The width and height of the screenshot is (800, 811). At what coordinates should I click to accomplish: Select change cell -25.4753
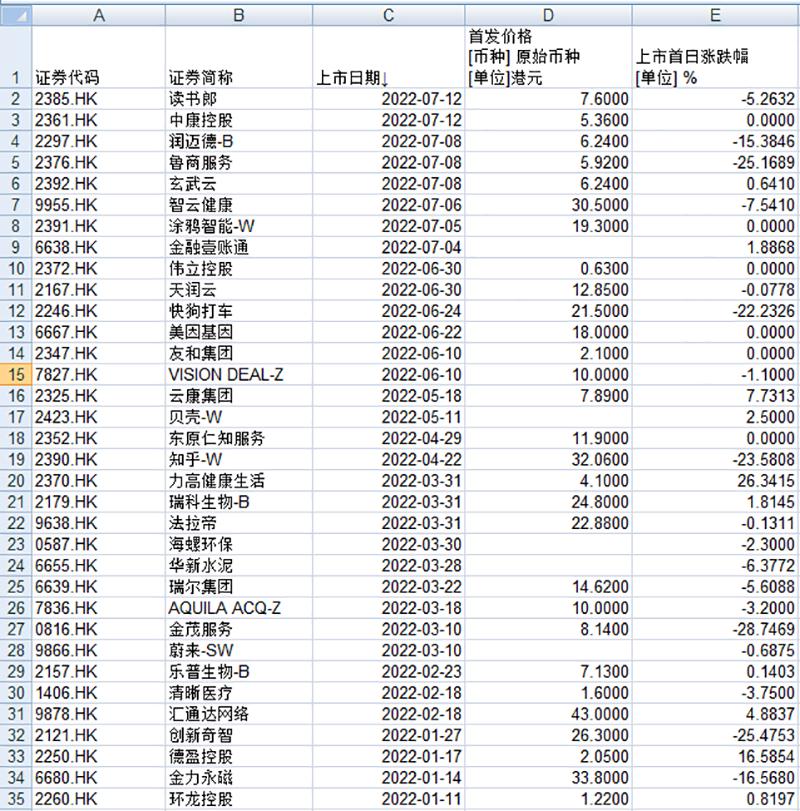point(716,735)
